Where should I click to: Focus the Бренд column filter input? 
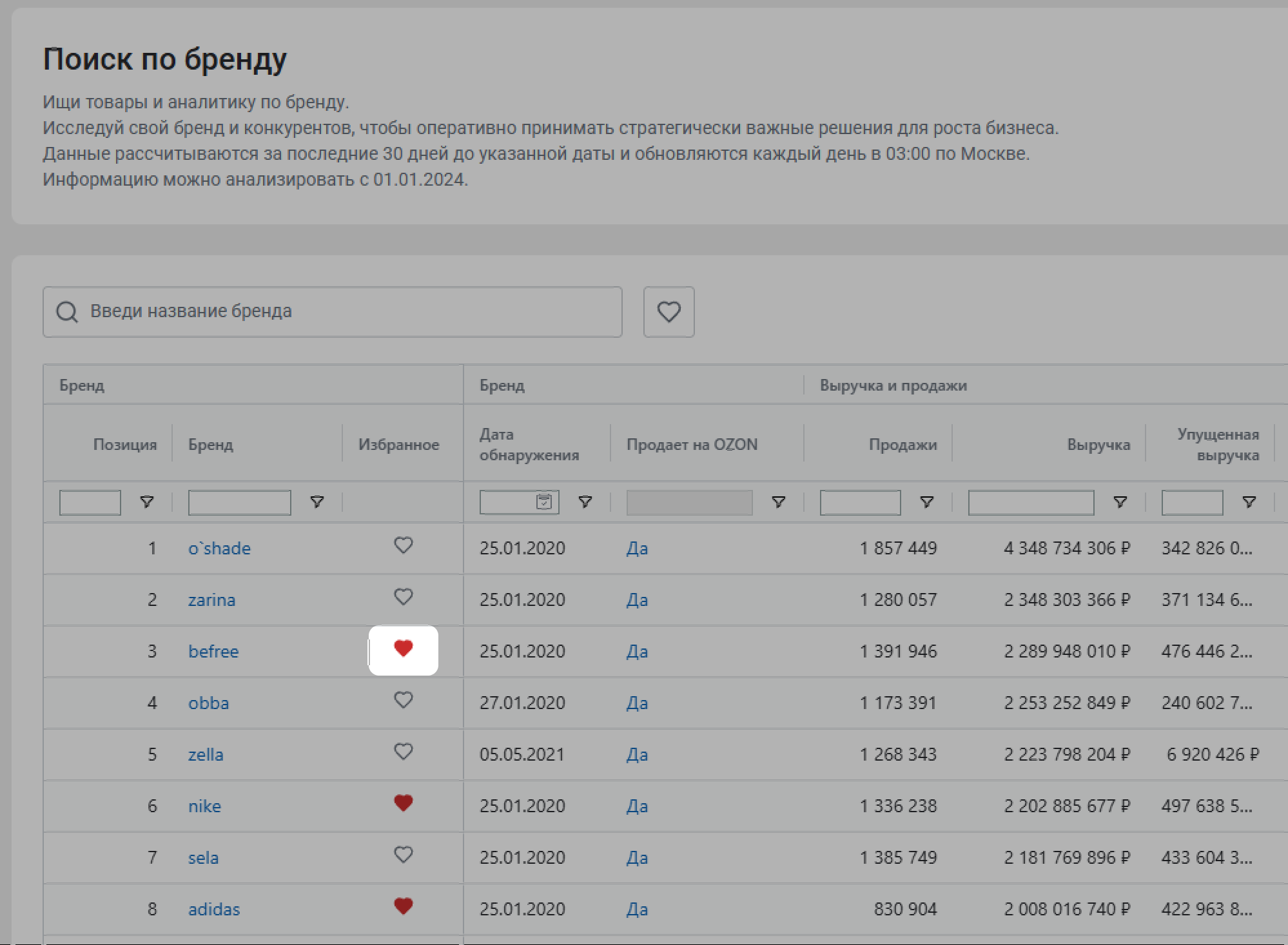tap(240, 502)
